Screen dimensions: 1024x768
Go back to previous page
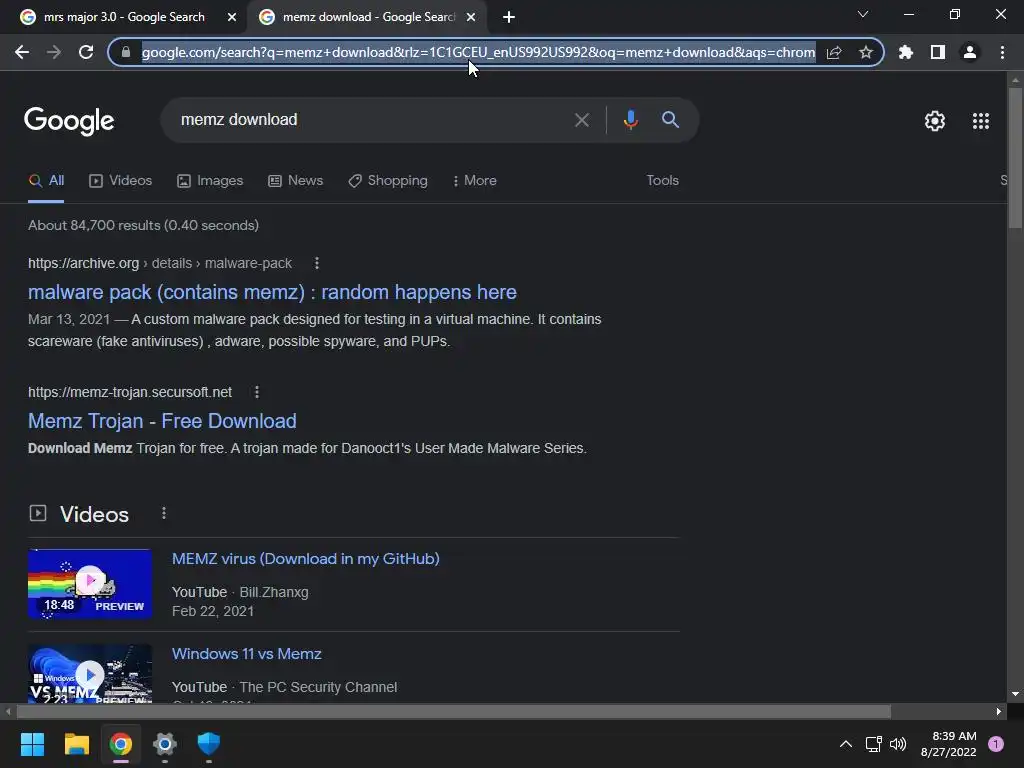coord(22,52)
